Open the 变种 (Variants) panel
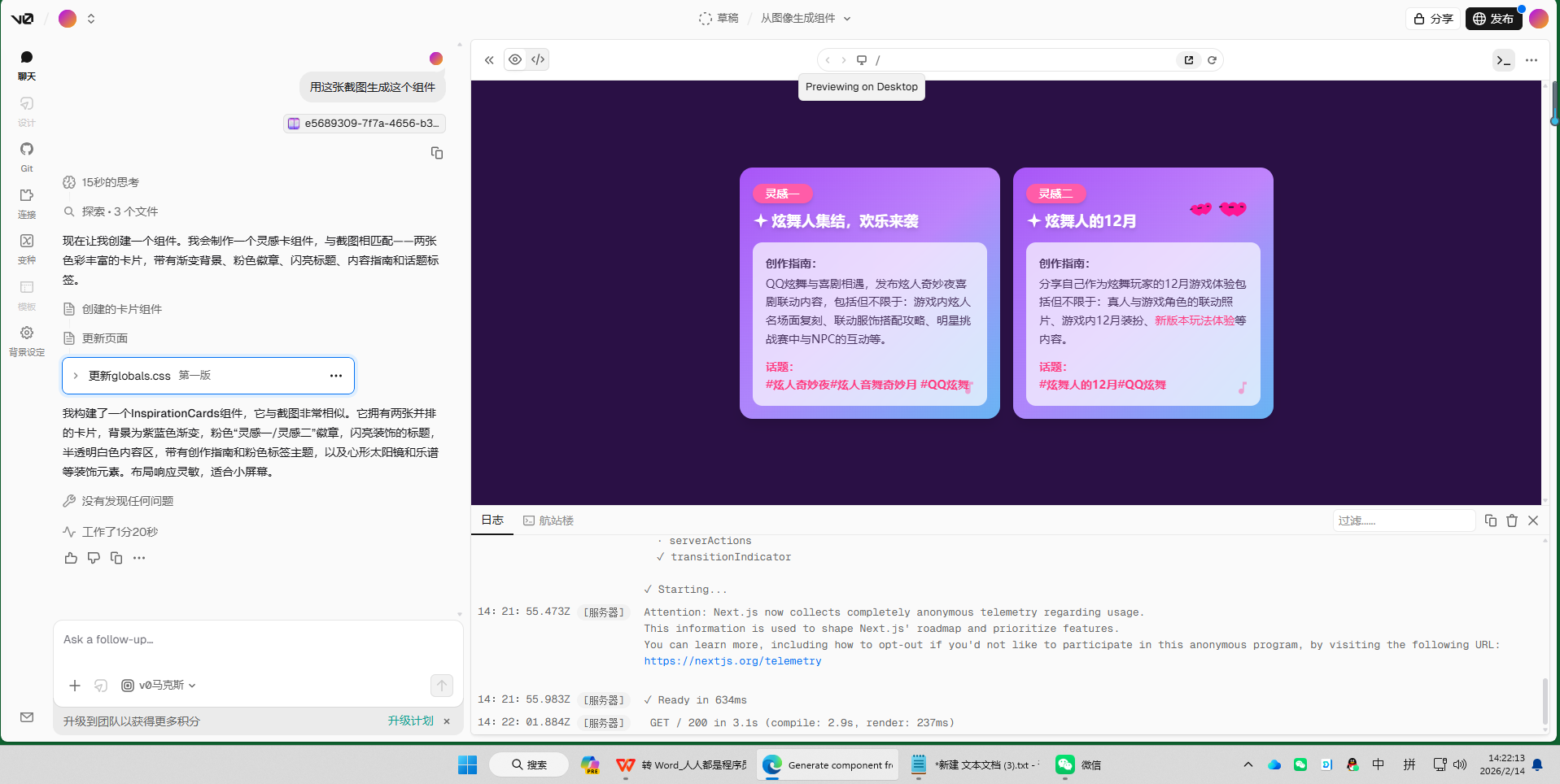Viewport: 1560px width, 784px height. 26,246
